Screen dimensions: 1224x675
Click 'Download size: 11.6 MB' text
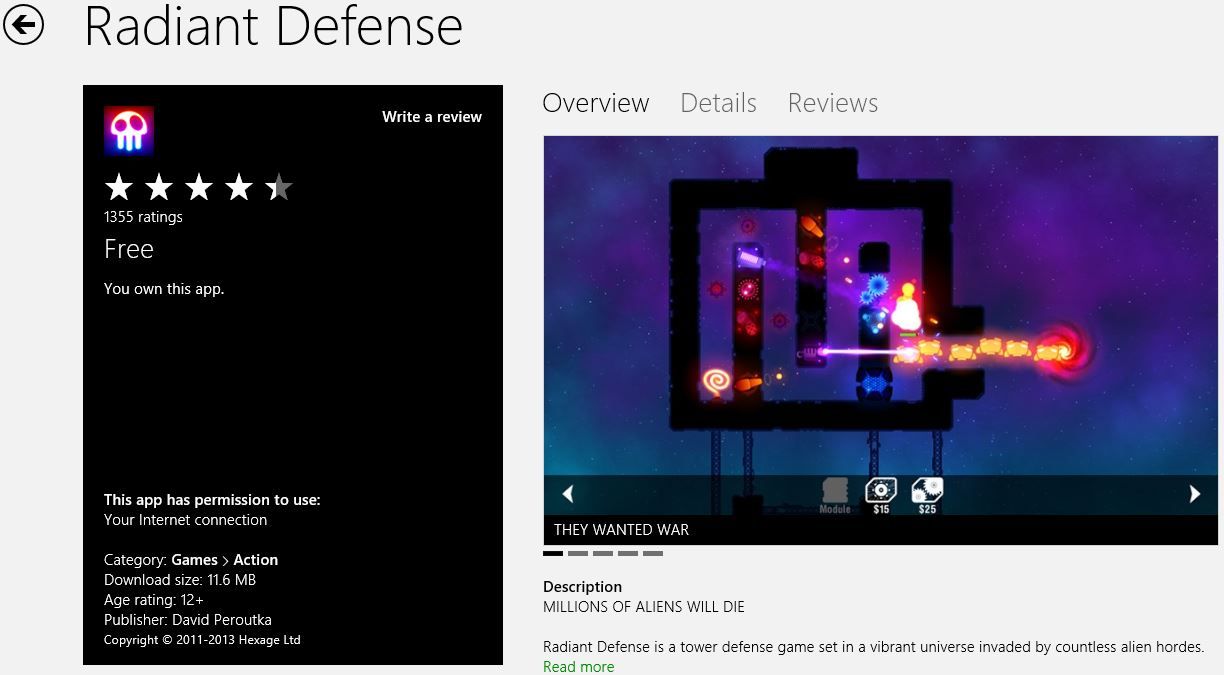pos(181,580)
